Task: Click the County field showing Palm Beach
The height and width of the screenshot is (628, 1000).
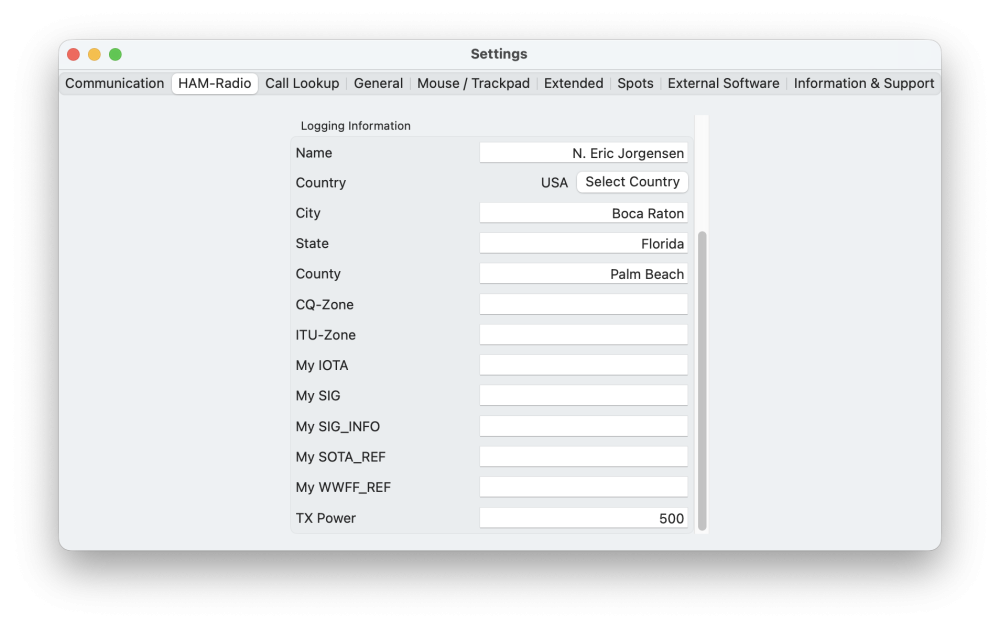Action: point(583,273)
